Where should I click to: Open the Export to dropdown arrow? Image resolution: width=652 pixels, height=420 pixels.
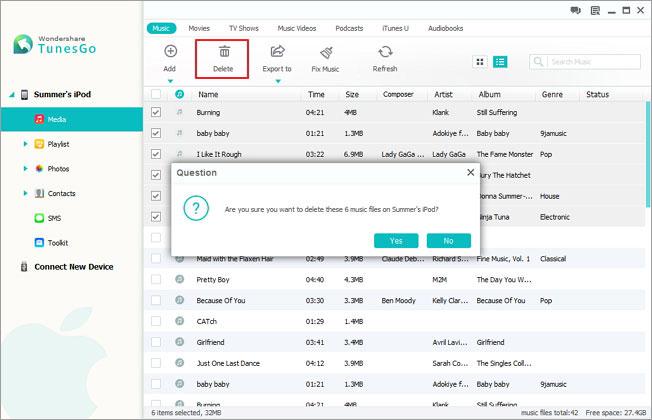point(278,81)
